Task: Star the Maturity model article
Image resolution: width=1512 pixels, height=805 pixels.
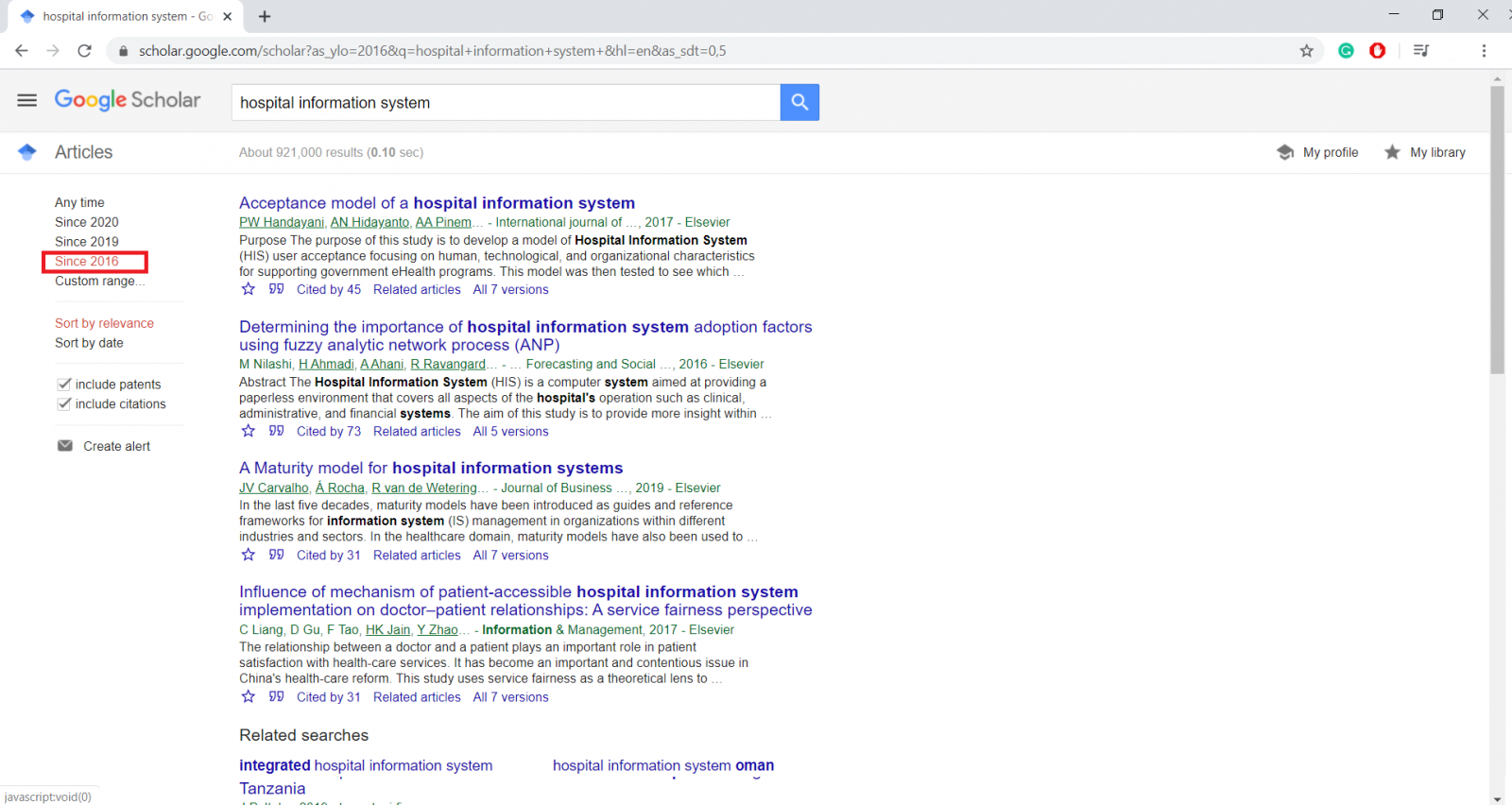Action: point(249,555)
